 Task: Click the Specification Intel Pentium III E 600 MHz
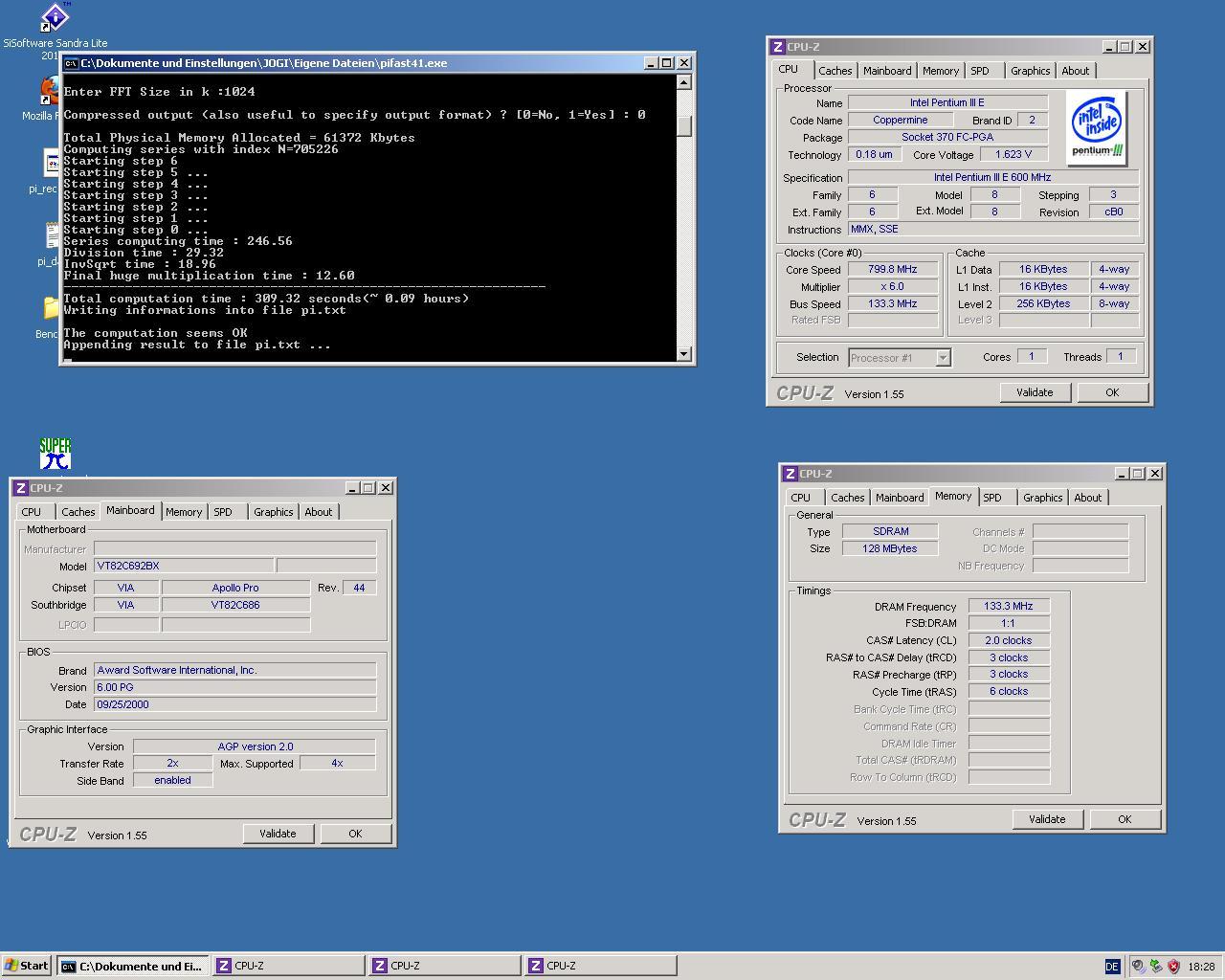coord(992,178)
